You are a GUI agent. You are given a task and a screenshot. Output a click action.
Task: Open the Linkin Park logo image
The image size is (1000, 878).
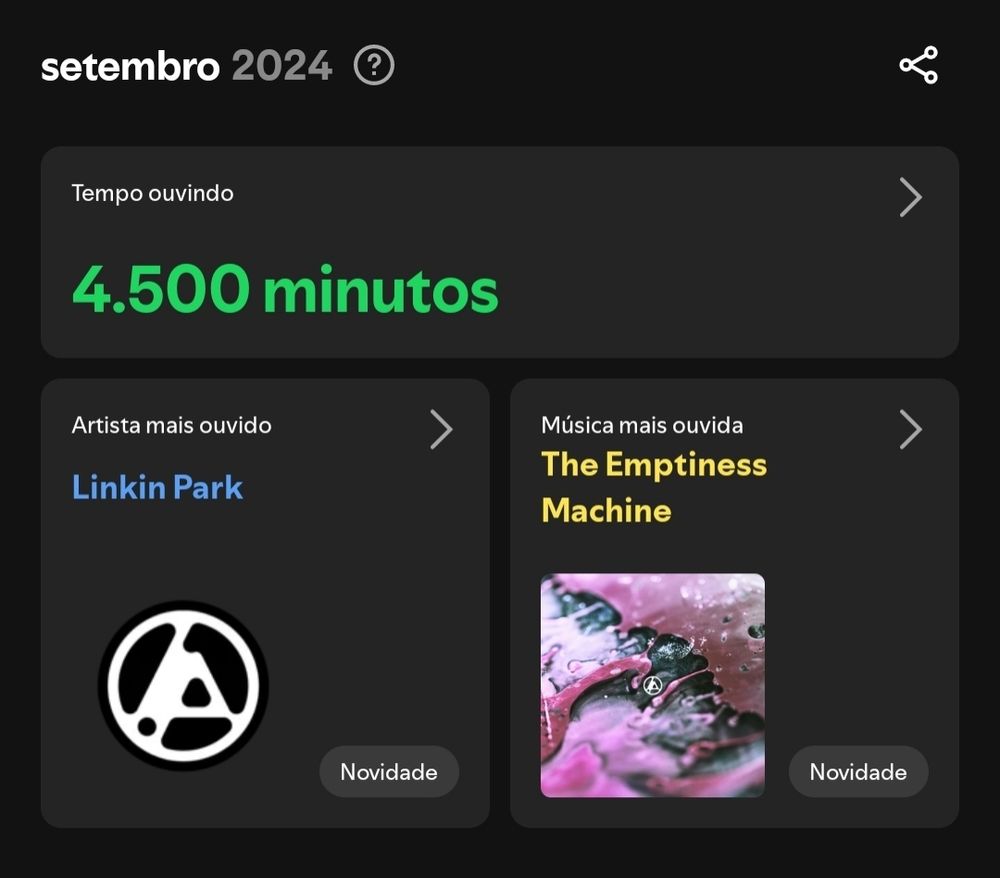(184, 685)
